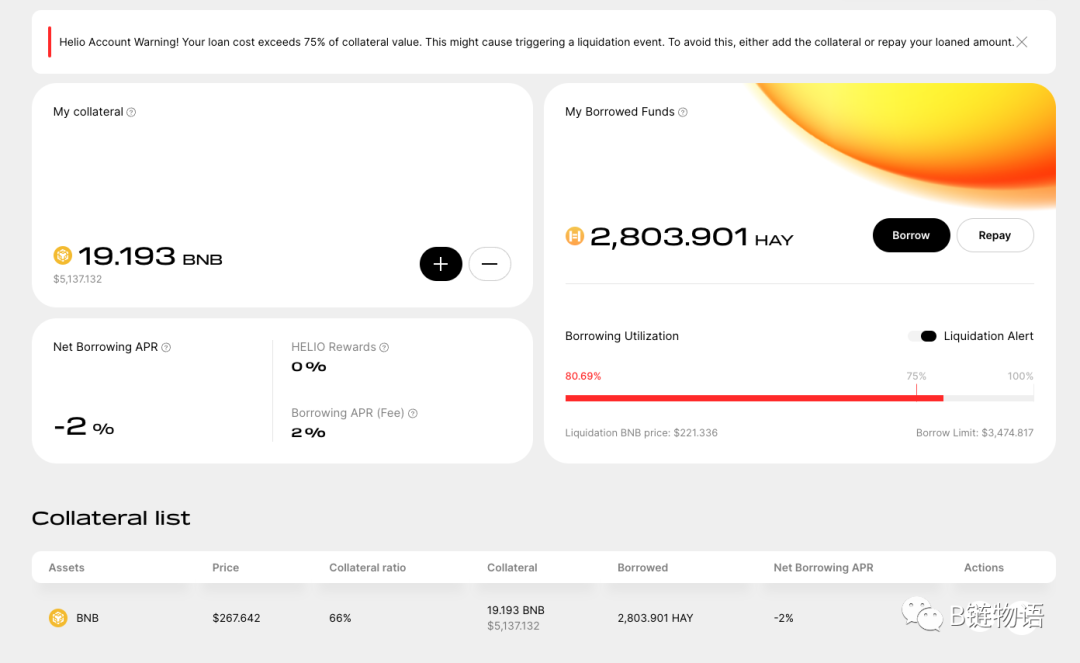1080x663 pixels.
Task: Open the Borrowing APR (Fee) info icon
Action: 413,414
